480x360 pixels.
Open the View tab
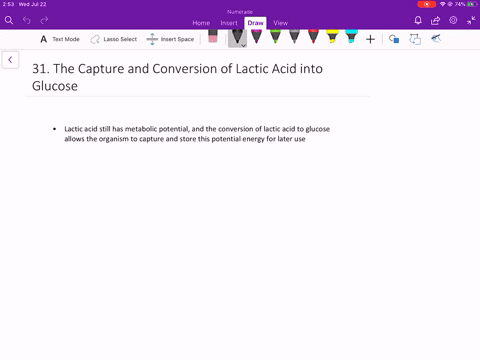click(x=281, y=23)
